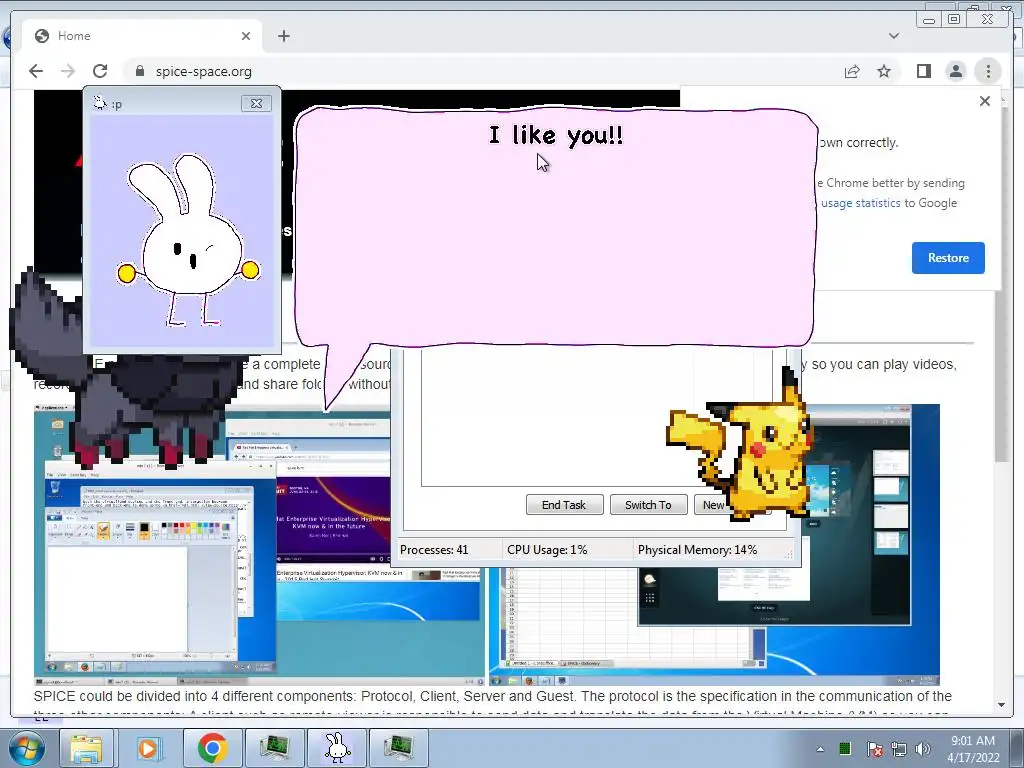
Task: Click Switch To in Task Manager
Action: [648, 505]
